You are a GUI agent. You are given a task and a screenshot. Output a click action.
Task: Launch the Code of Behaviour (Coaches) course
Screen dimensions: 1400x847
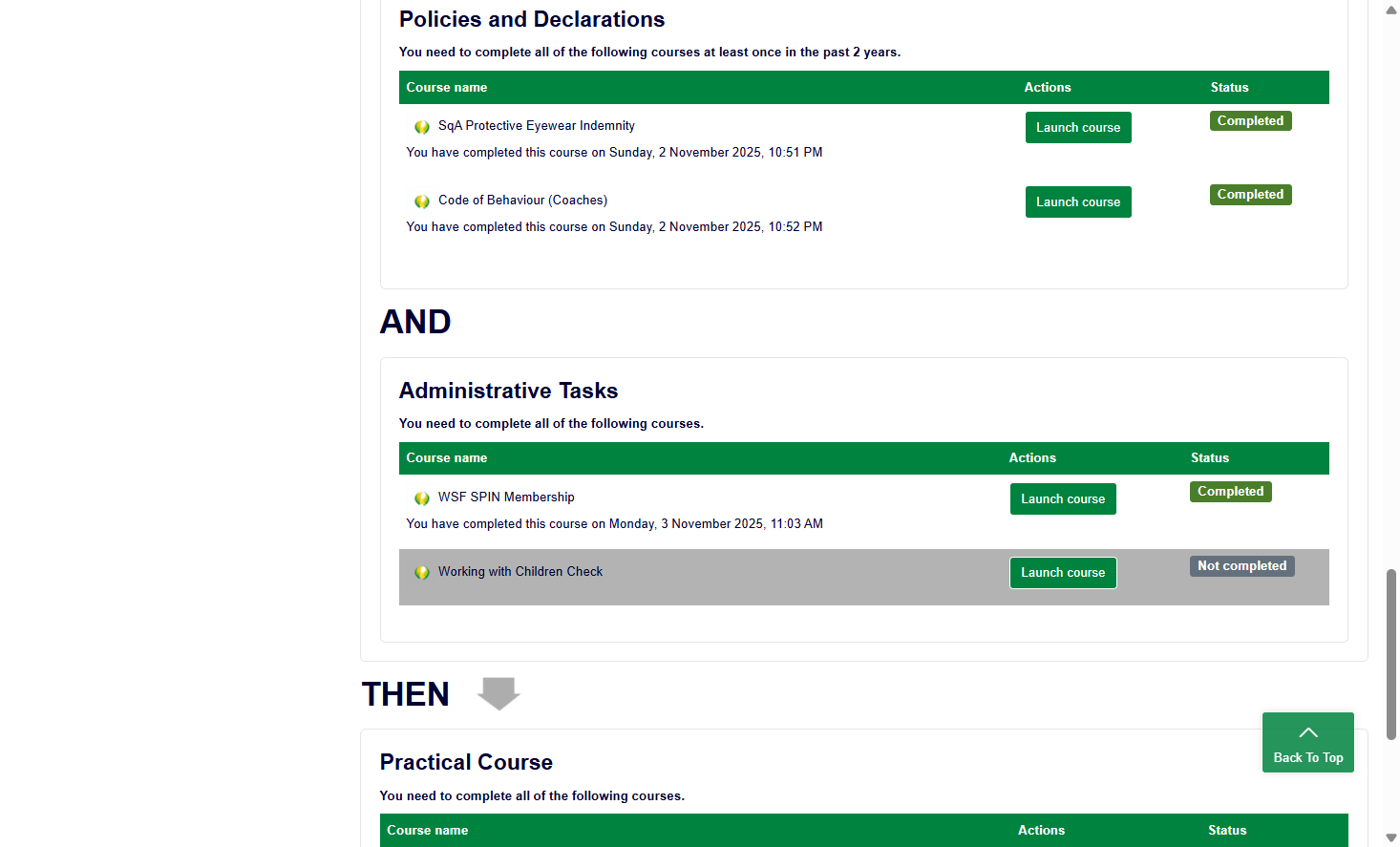pyautogui.click(x=1078, y=202)
